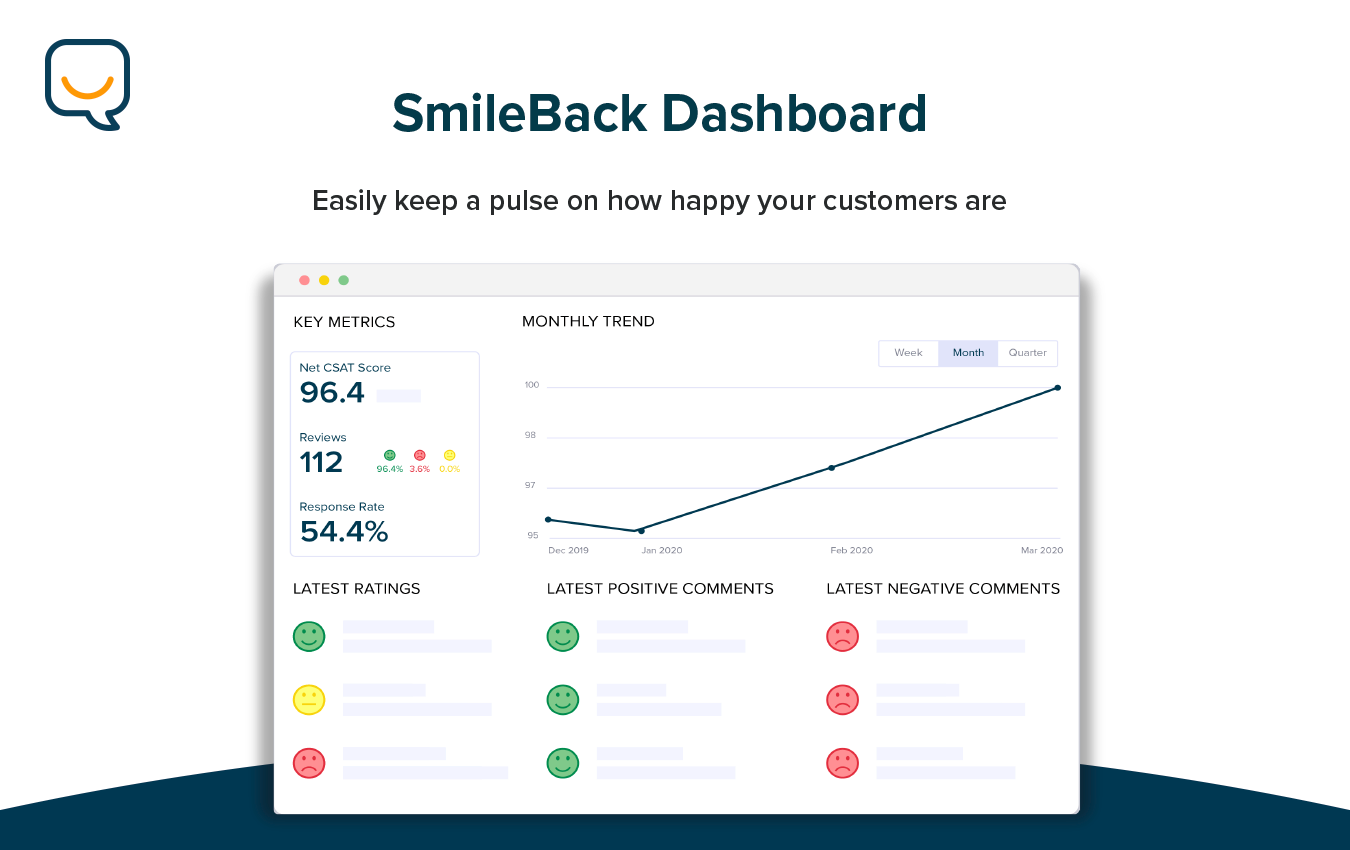Image resolution: width=1350 pixels, height=850 pixels.
Task: Click the green smiley beside the third positive comment
Action: (x=563, y=763)
